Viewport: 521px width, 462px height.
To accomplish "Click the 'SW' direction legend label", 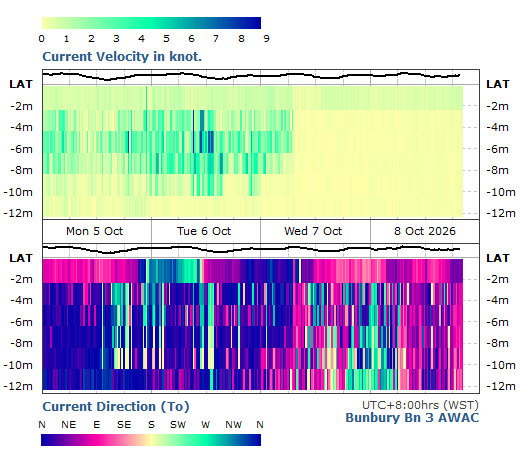I will [178, 425].
